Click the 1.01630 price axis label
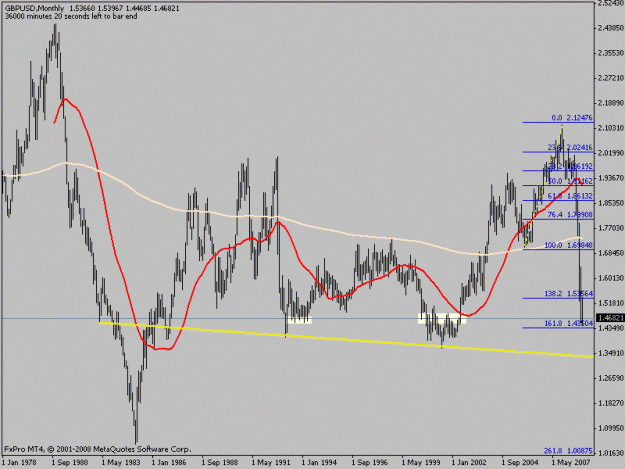Viewport: 625px width, 469px height. [x=611, y=453]
